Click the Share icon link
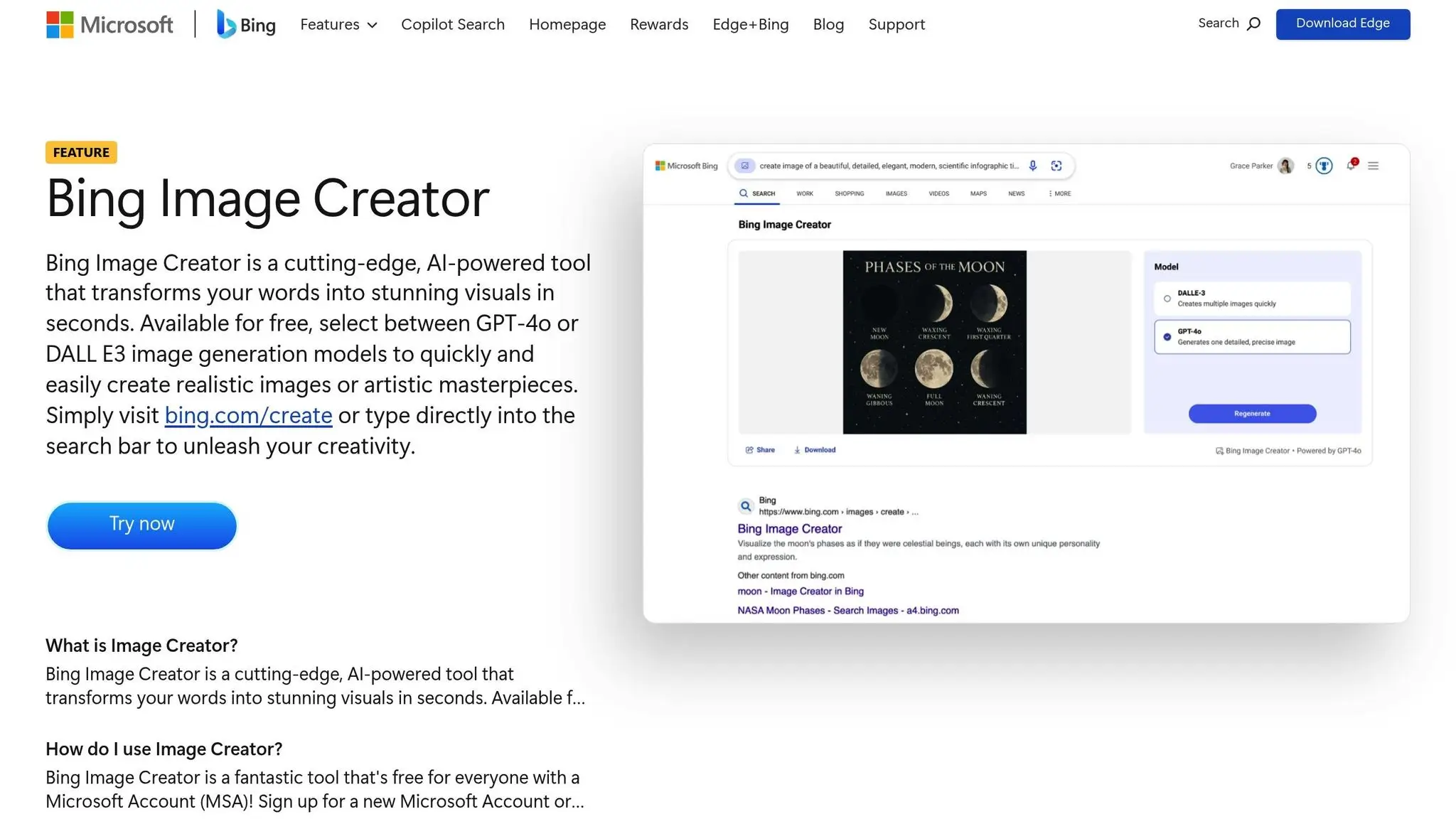 760,450
